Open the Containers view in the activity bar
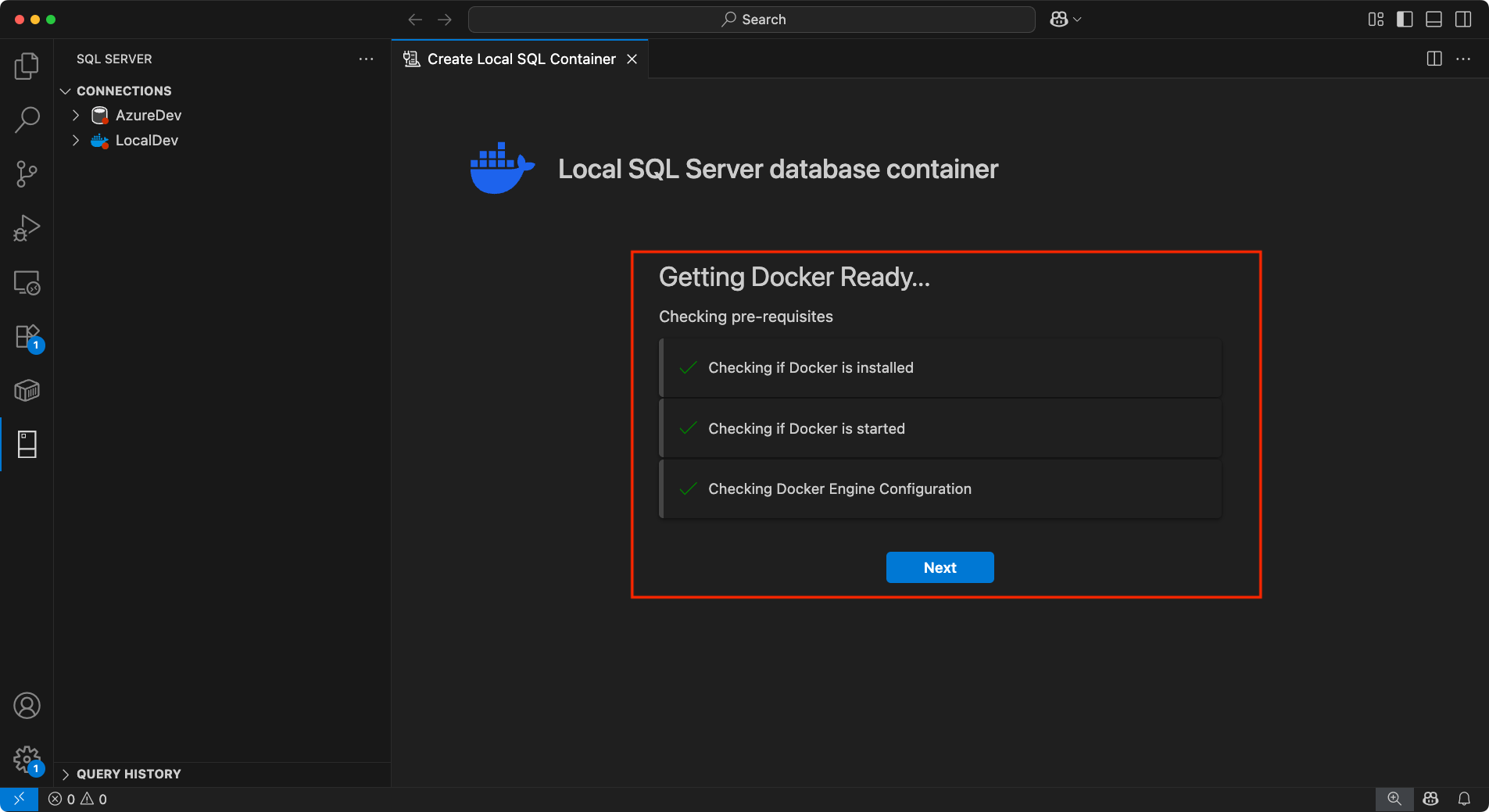Screen dimensions: 1489x812 27,390
